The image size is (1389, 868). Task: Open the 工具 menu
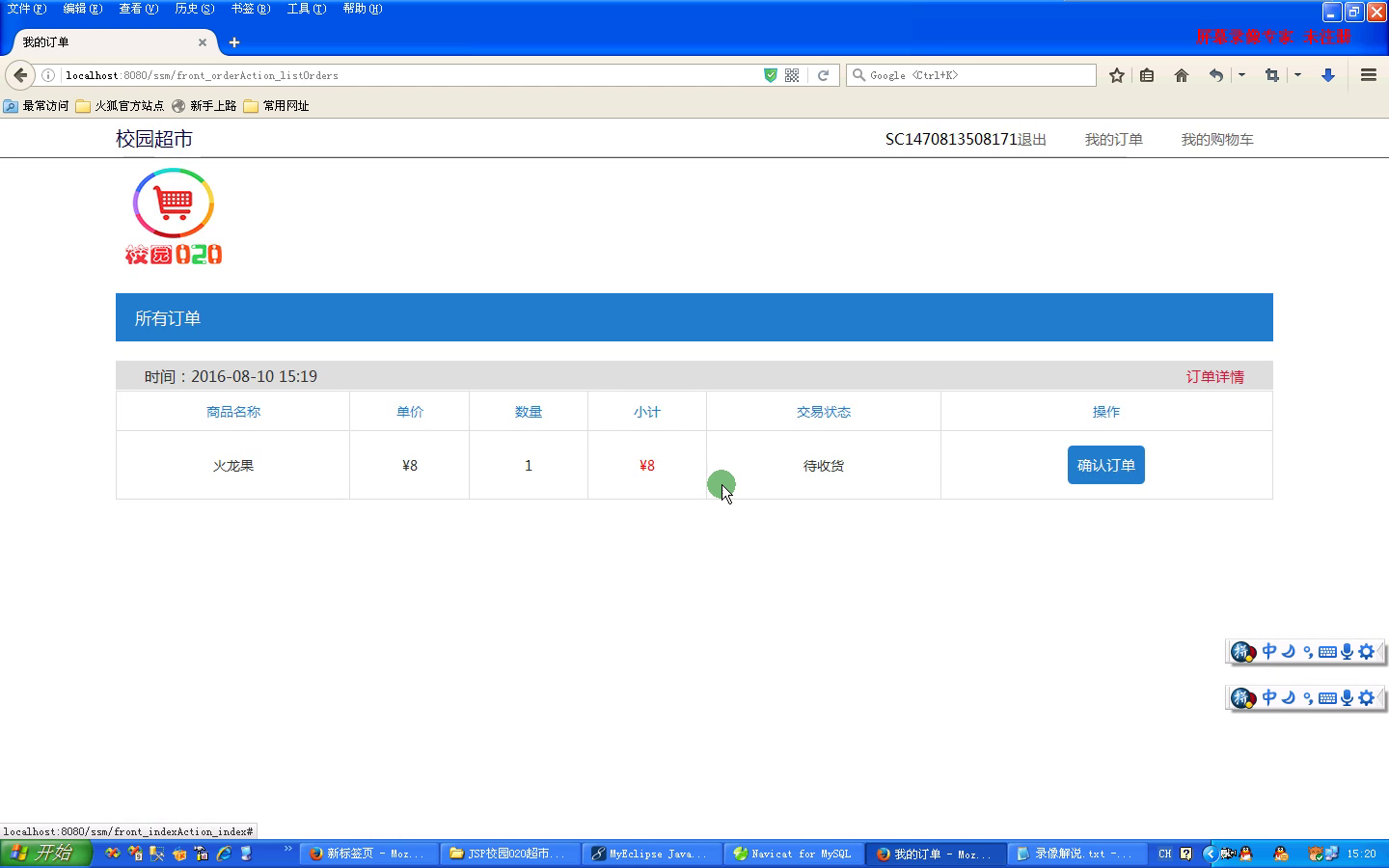click(x=307, y=9)
